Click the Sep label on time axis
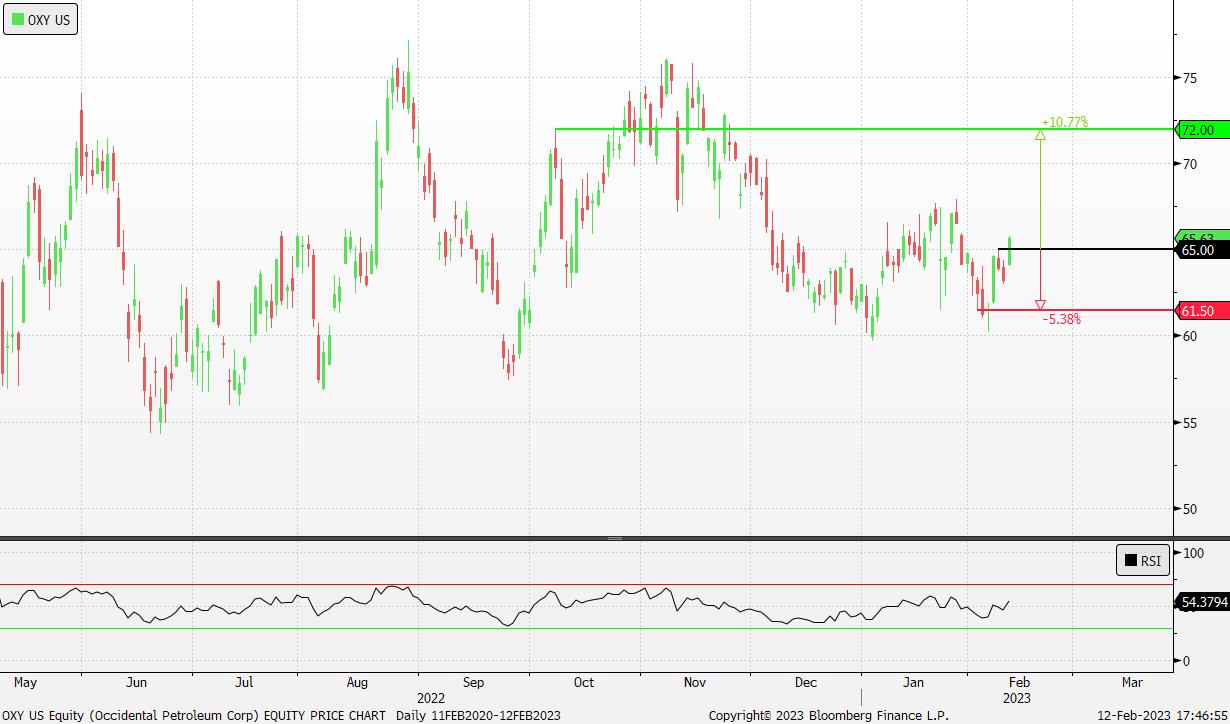 pos(473,683)
